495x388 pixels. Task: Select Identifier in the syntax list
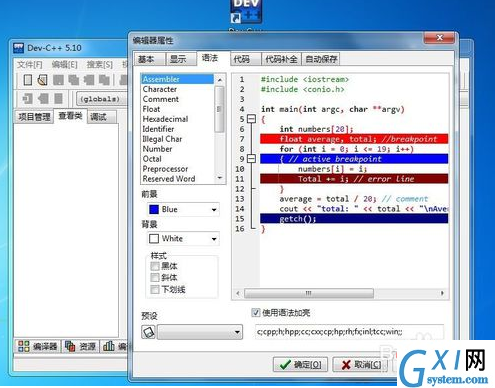tap(177, 129)
